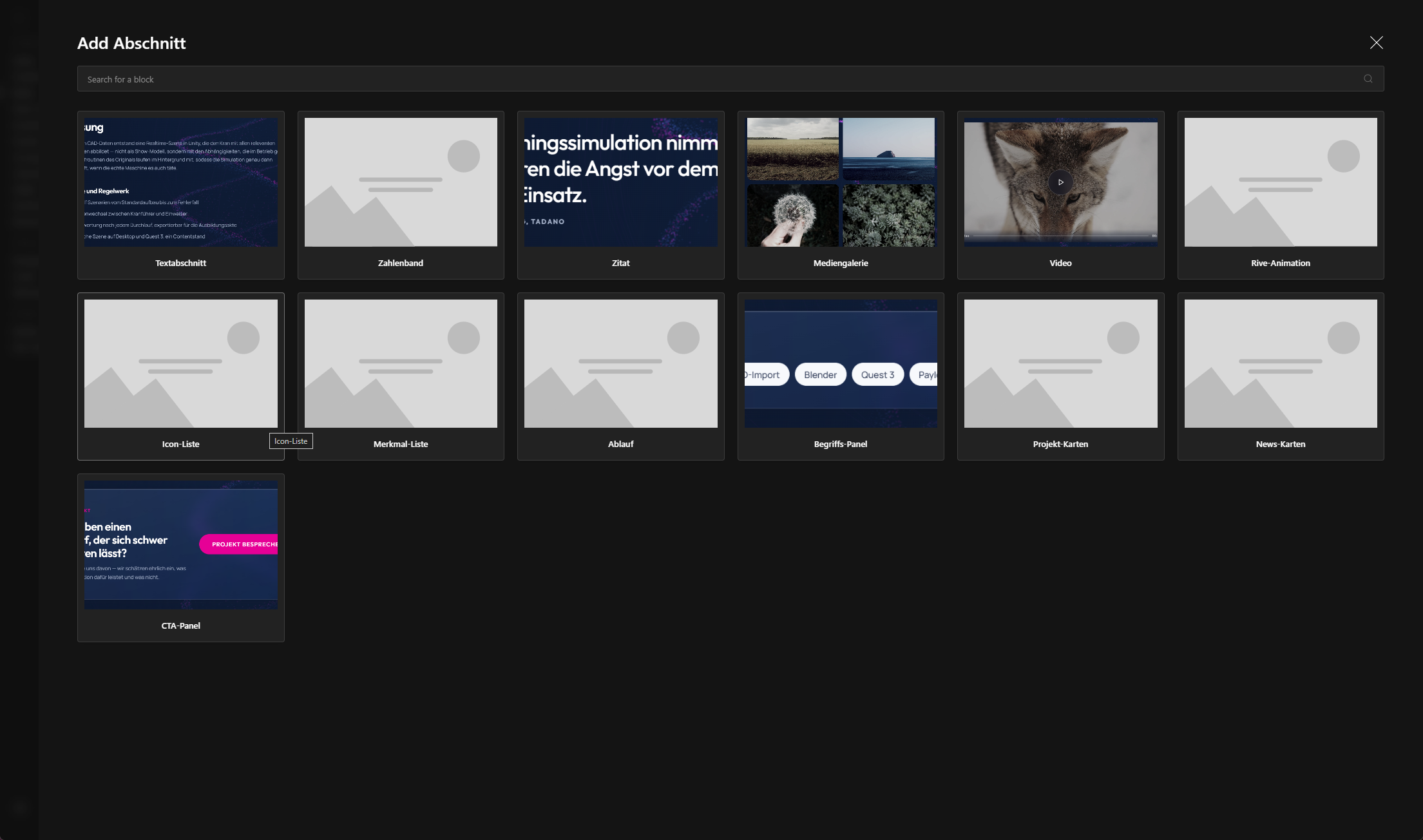Click the Merkmal-Liste label
The height and width of the screenshot is (840, 1423).
(401, 444)
